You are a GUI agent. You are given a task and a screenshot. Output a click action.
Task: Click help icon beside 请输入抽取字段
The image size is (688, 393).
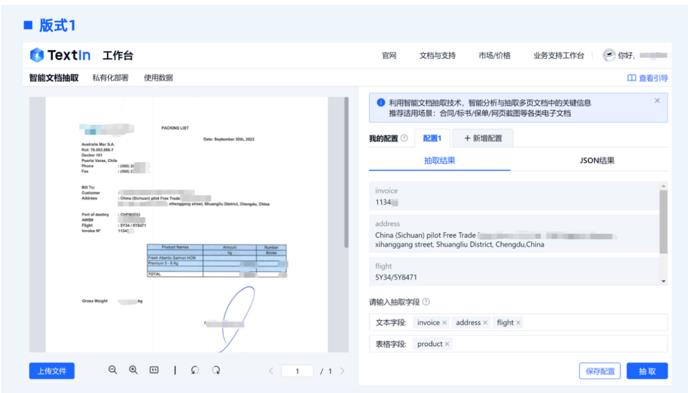point(426,302)
